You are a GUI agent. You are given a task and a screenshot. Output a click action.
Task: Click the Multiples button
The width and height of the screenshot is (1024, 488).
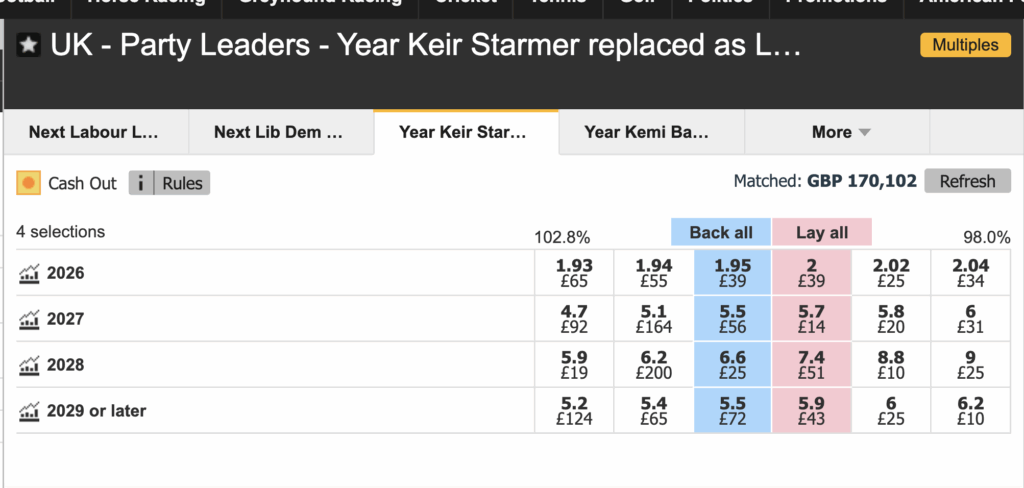click(965, 45)
